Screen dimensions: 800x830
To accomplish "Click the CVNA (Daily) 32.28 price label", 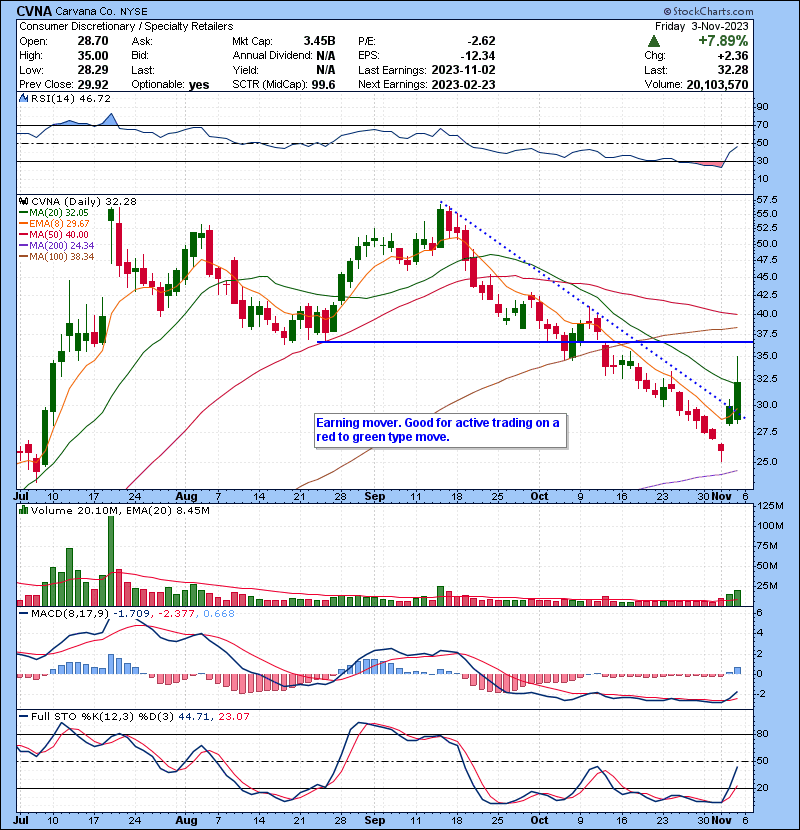I will pos(84,201).
